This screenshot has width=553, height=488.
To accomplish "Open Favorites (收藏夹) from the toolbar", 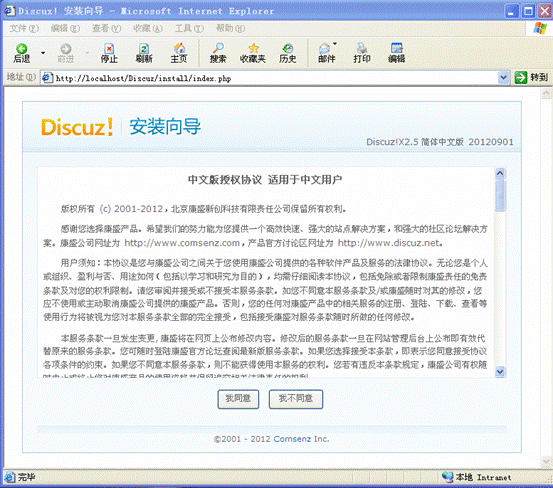I will [x=253, y=54].
